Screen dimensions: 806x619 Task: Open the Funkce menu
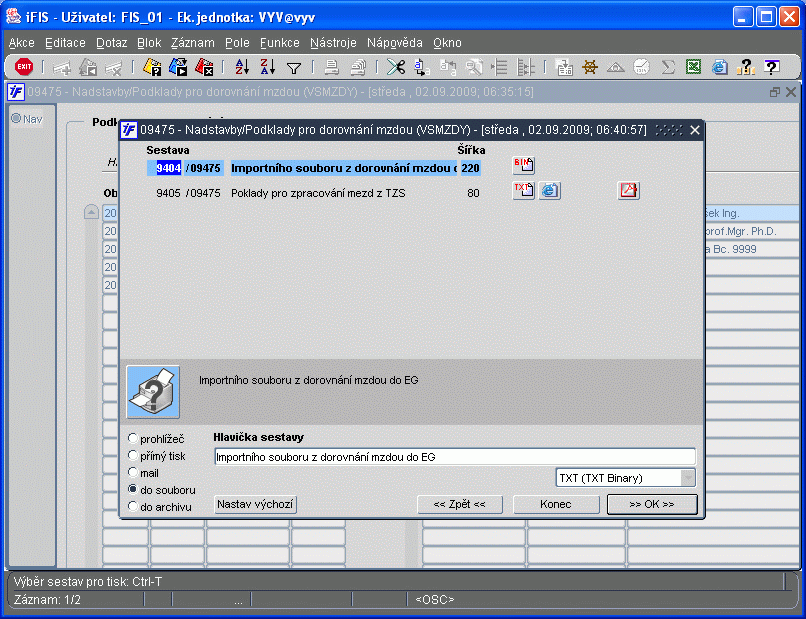coord(280,43)
